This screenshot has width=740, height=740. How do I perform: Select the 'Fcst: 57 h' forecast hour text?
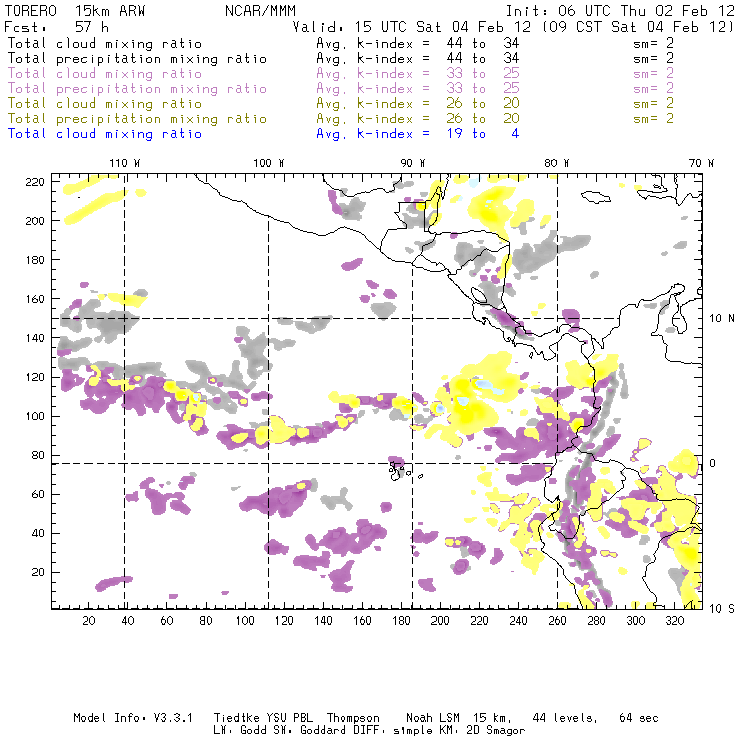point(56,27)
